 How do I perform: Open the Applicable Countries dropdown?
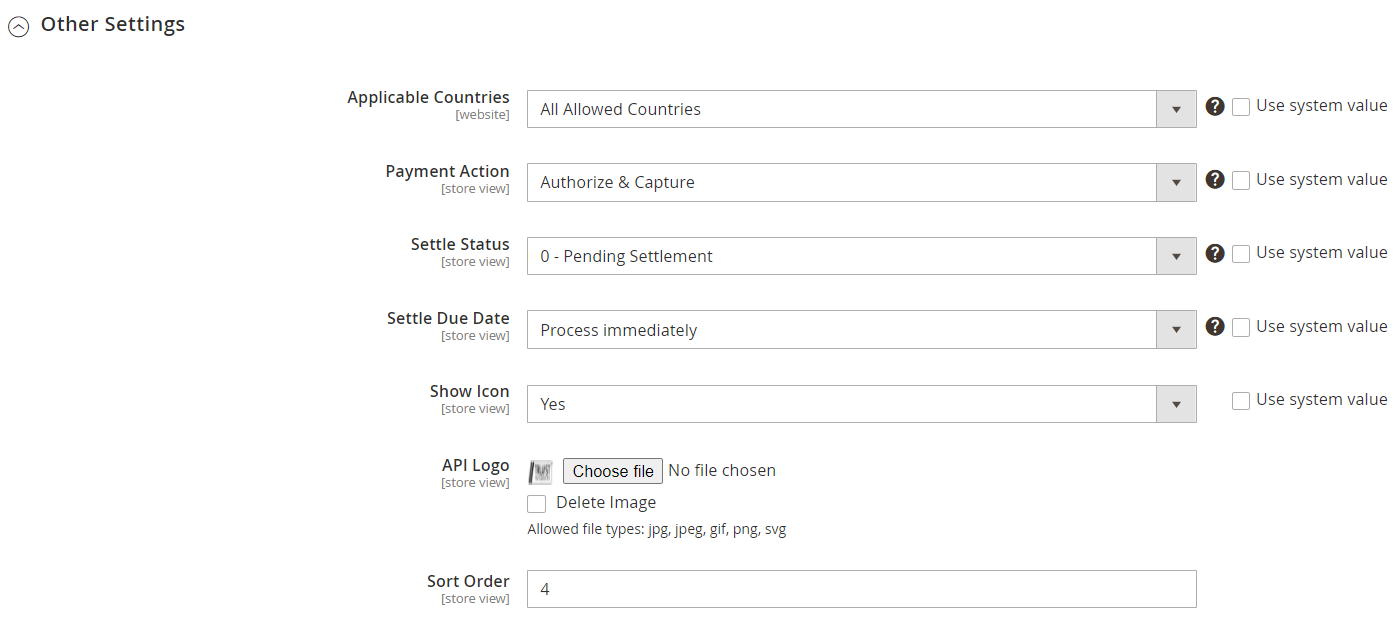pyautogui.click(x=861, y=109)
